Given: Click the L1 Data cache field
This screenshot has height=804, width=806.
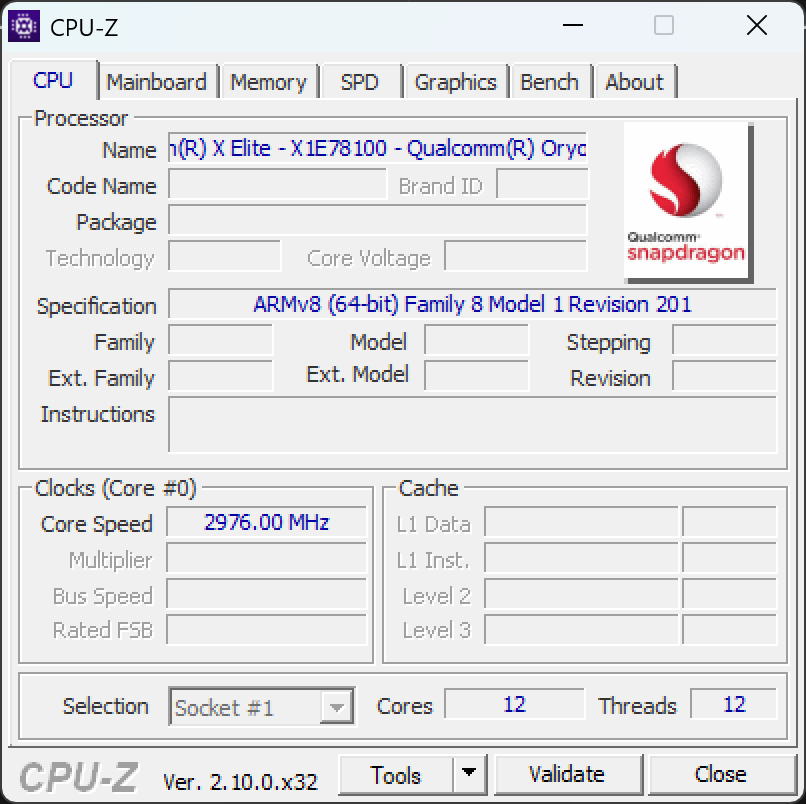Looking at the screenshot, I should tap(581, 522).
